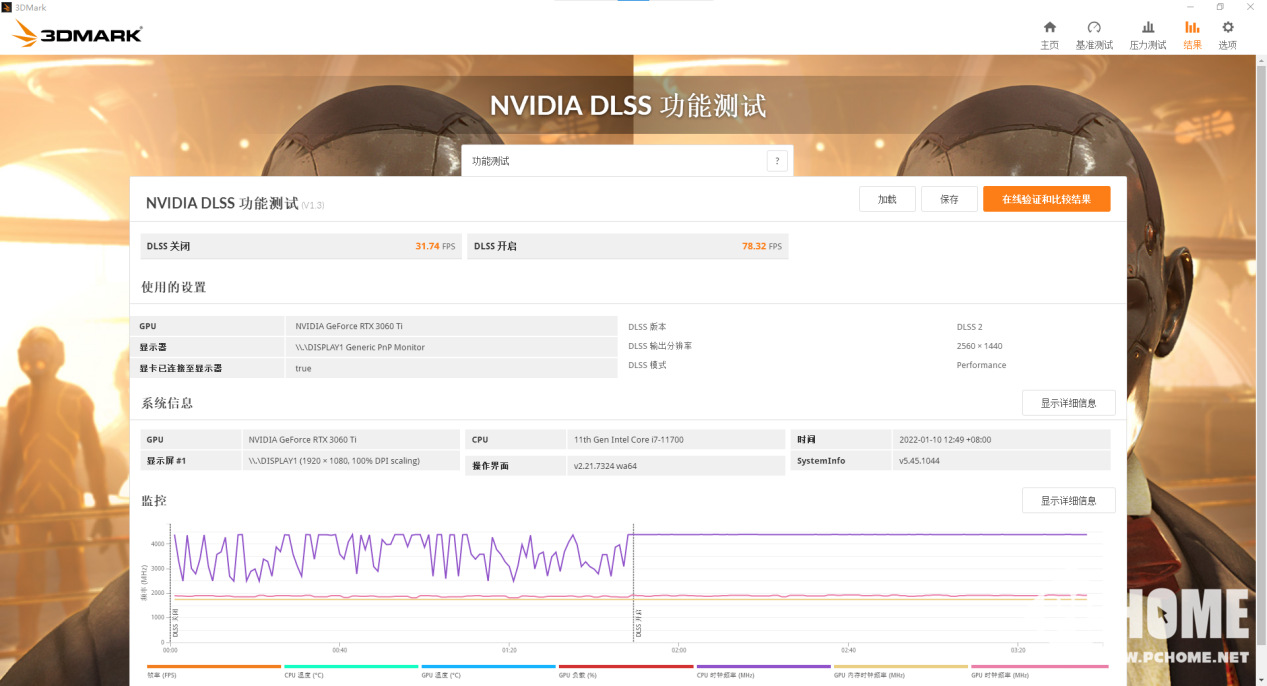Click the DLSS 开启 78.32 FPS score
Image resolution: width=1267 pixels, height=686 pixels.
[x=628, y=246]
